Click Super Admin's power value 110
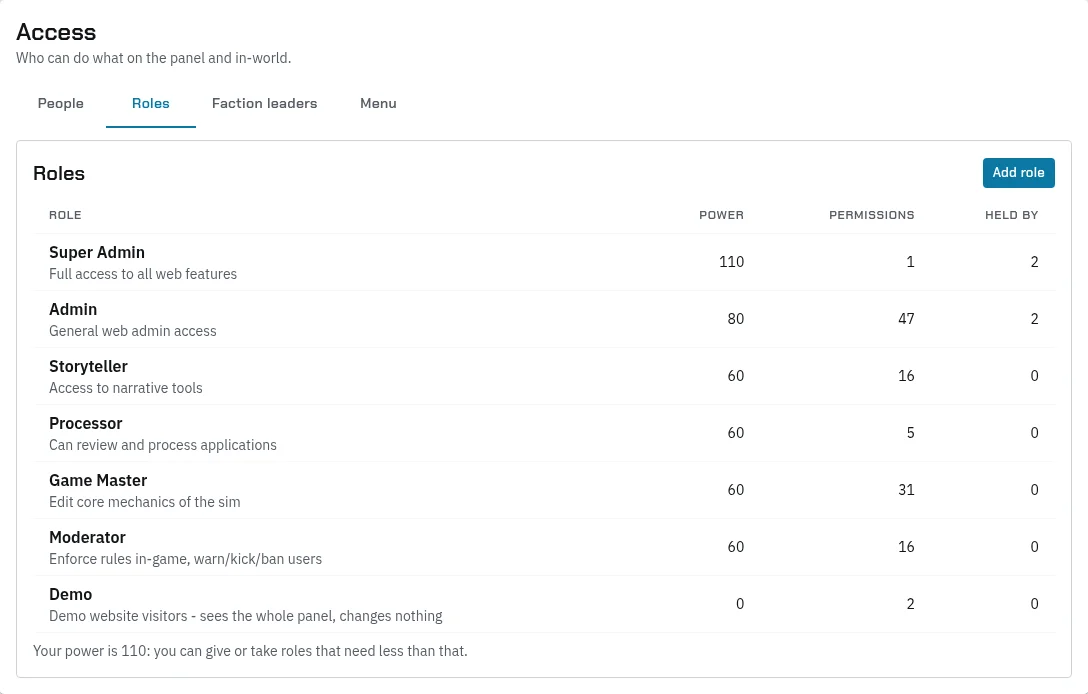Viewport: 1088px width, 694px height. 731,262
